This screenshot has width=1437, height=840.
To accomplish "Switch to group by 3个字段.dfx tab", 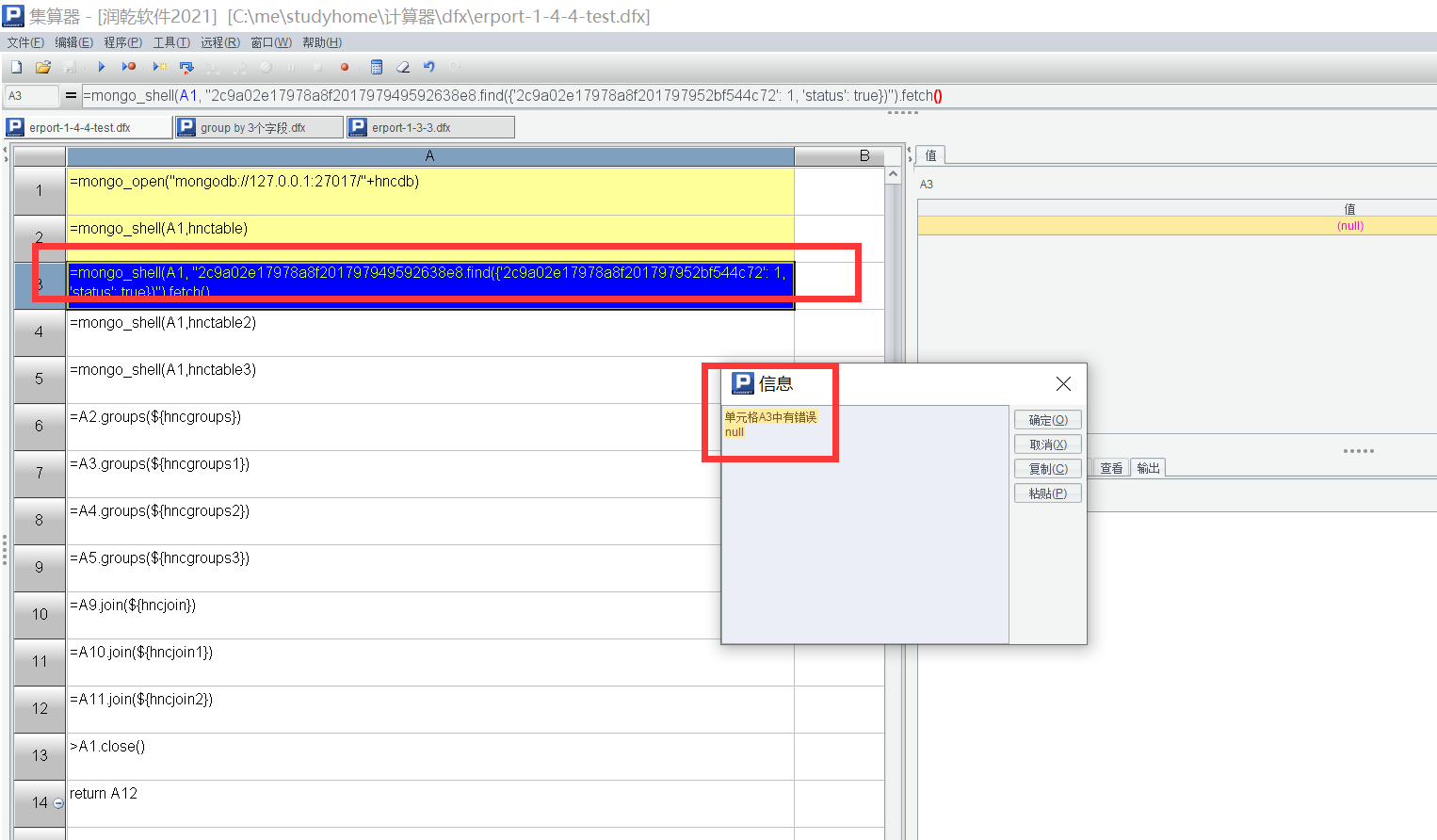I will tap(259, 127).
